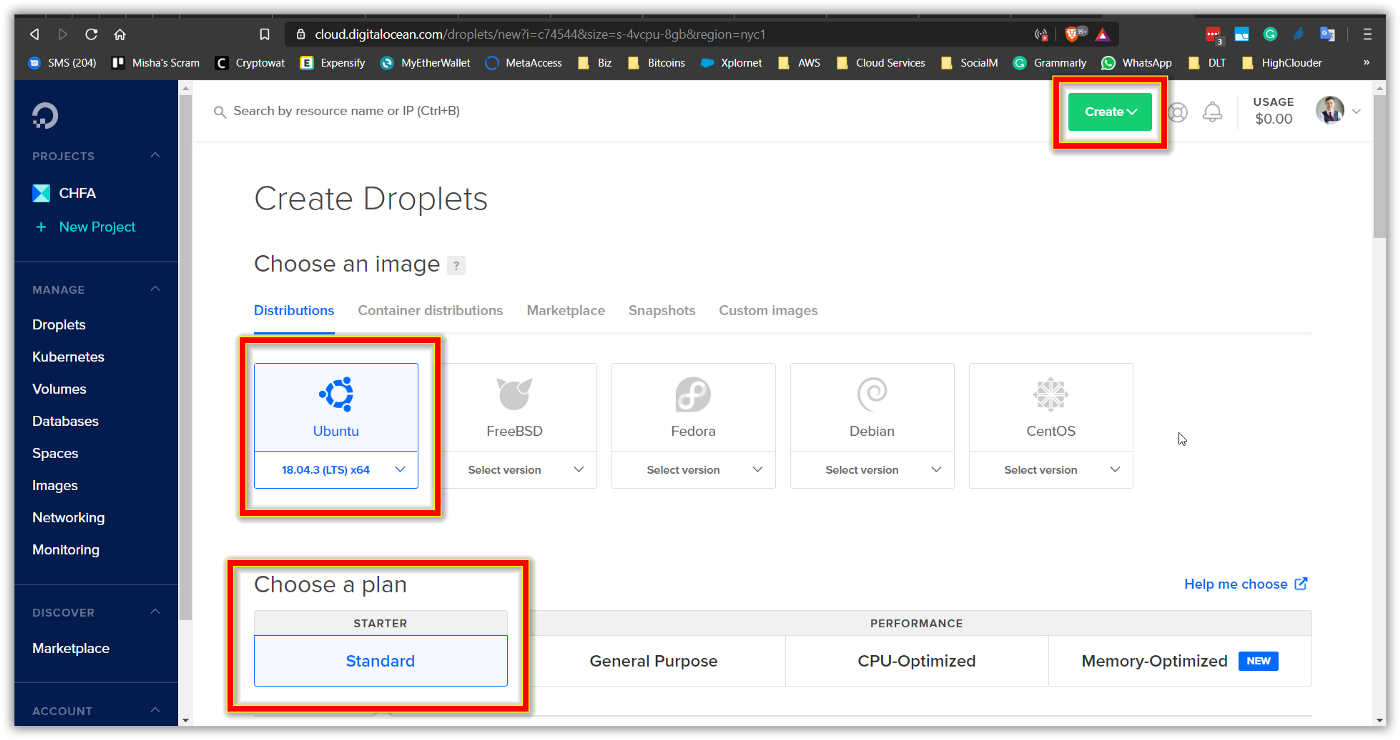This screenshot has height=740, width=1400.
Task: Switch to the Marketplace image tab
Action: click(x=566, y=311)
